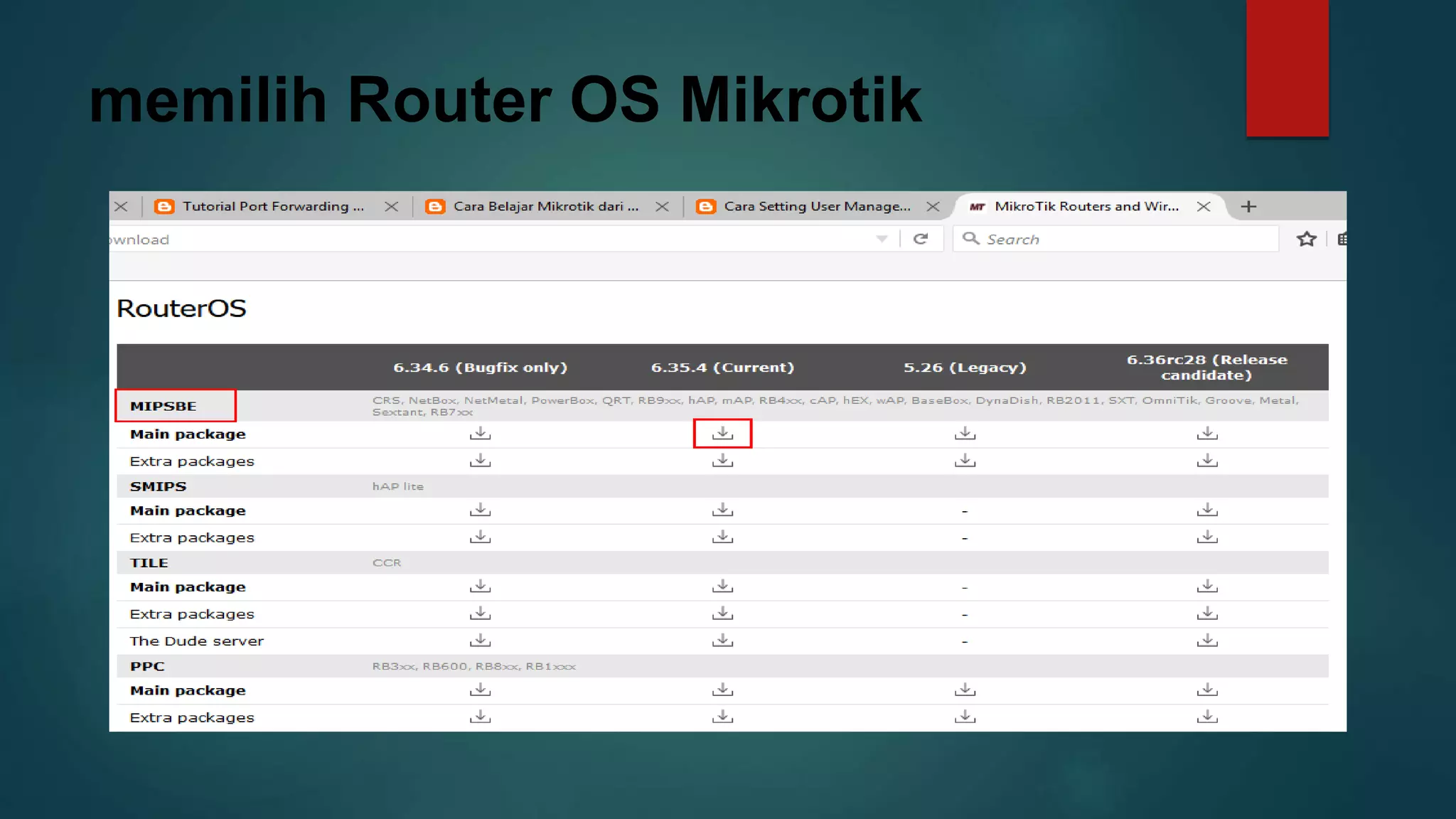Download MIPSBE Extra packages 6.36rc28

click(1207, 460)
